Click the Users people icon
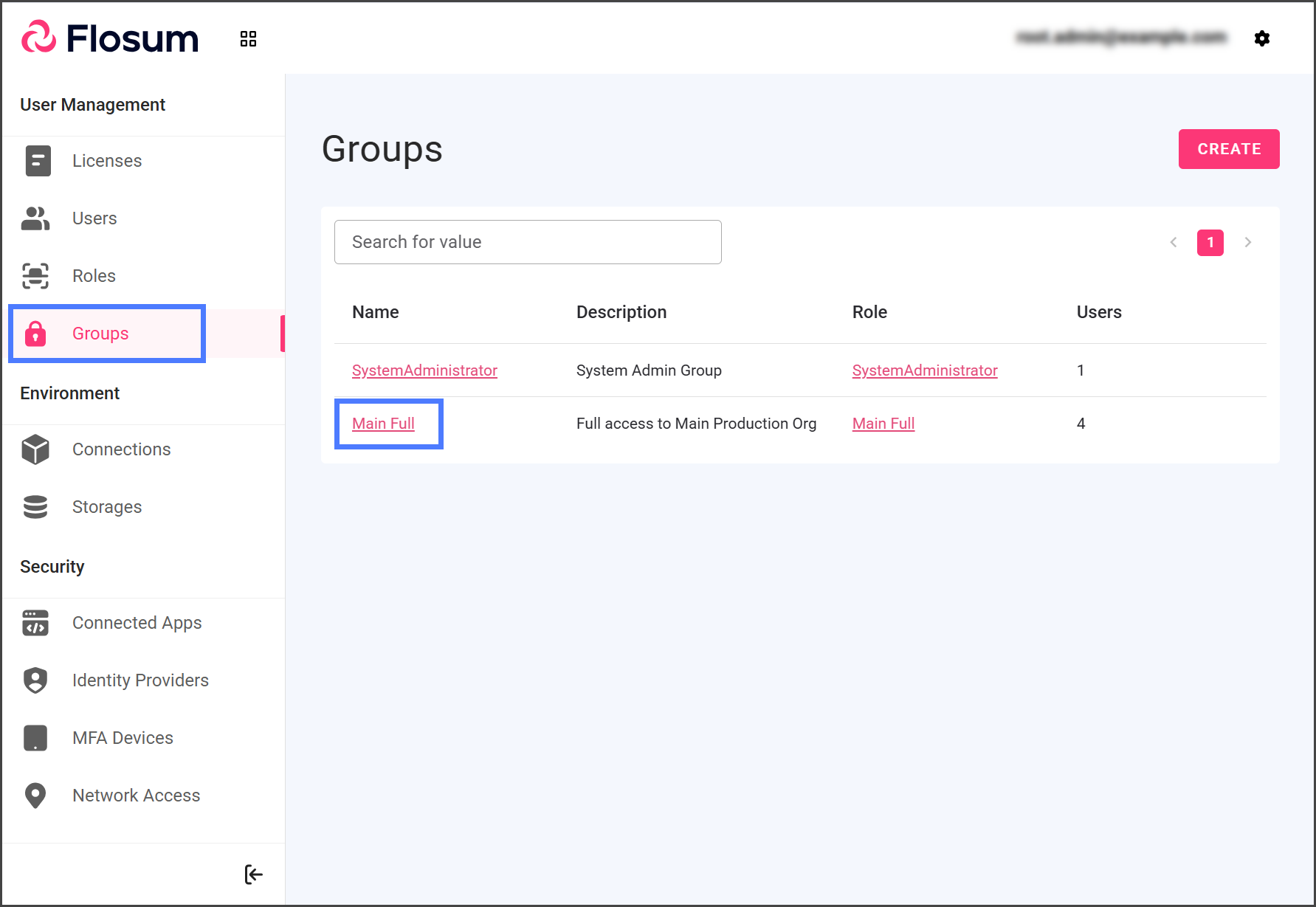The width and height of the screenshot is (1316, 907). point(35,218)
